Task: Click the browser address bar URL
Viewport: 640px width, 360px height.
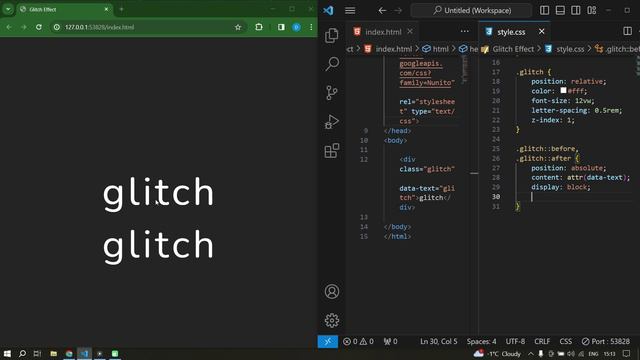Action: [100, 27]
